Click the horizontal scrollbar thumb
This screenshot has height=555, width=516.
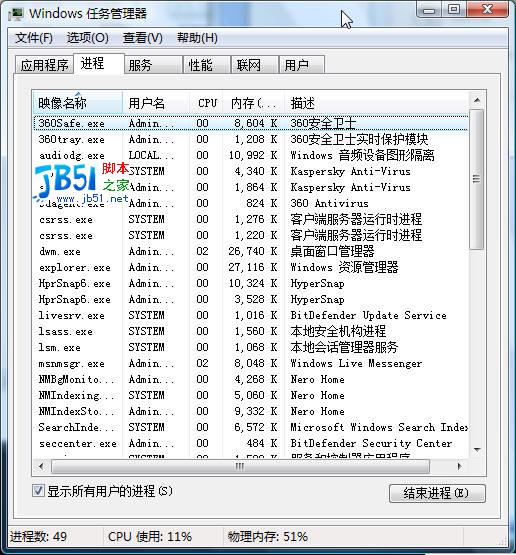[x=240, y=466]
